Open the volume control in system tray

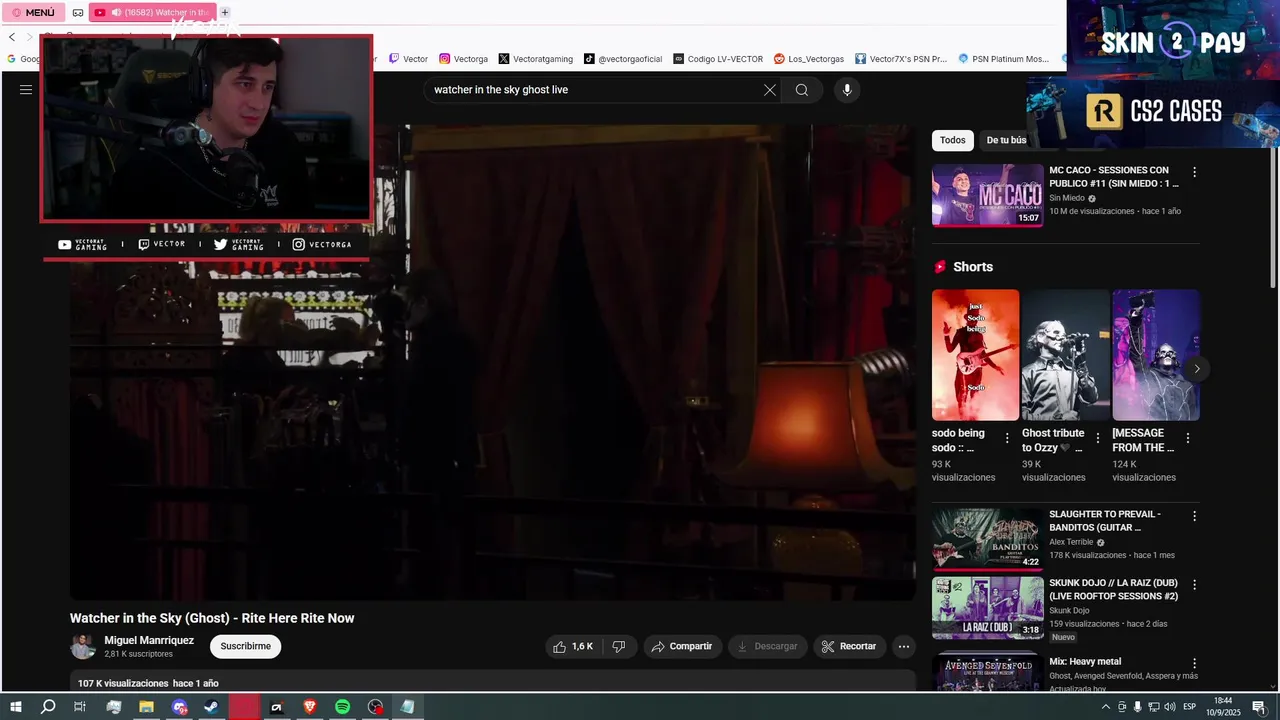(1169, 707)
